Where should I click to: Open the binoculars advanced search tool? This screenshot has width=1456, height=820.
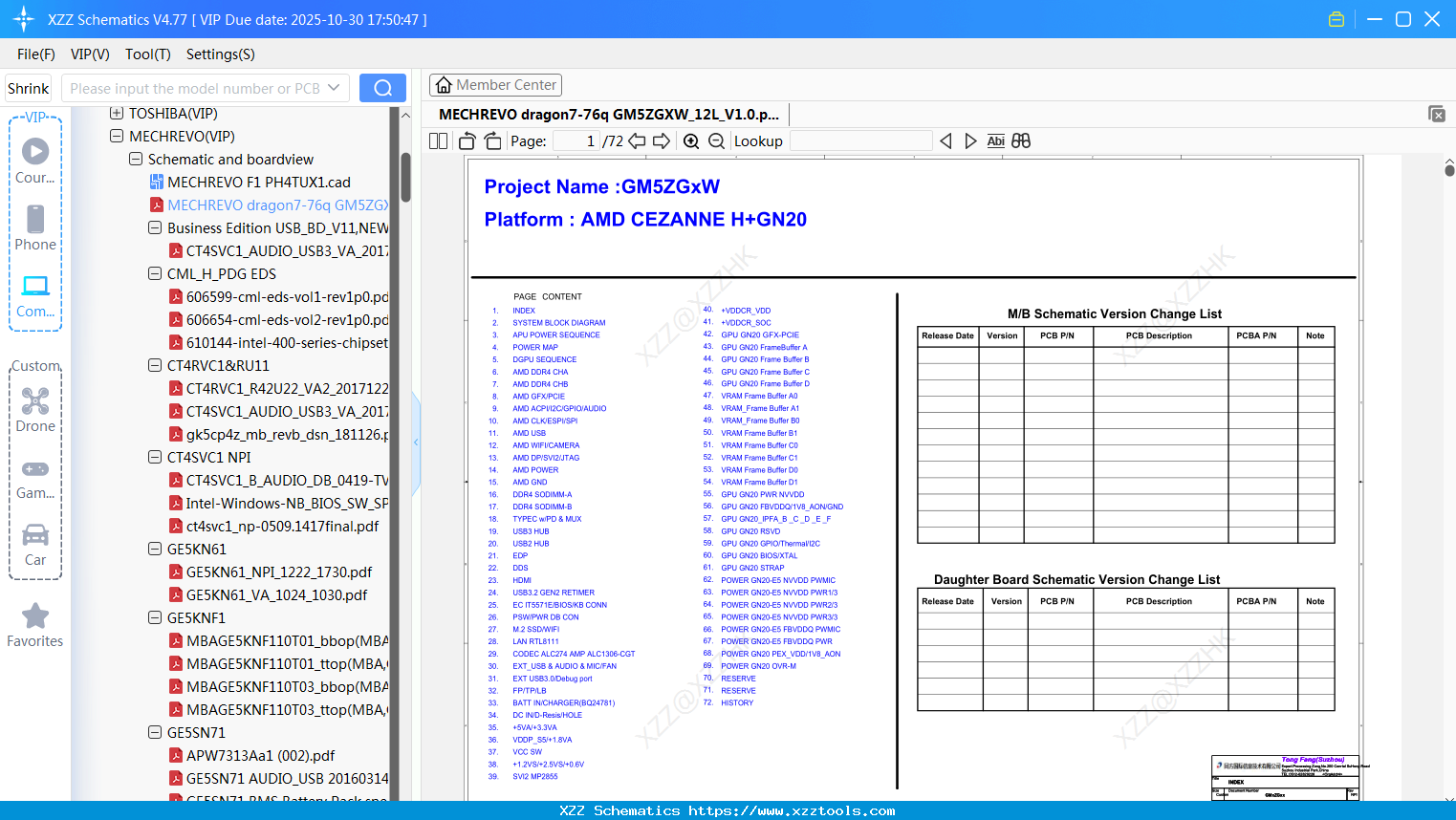(1021, 140)
